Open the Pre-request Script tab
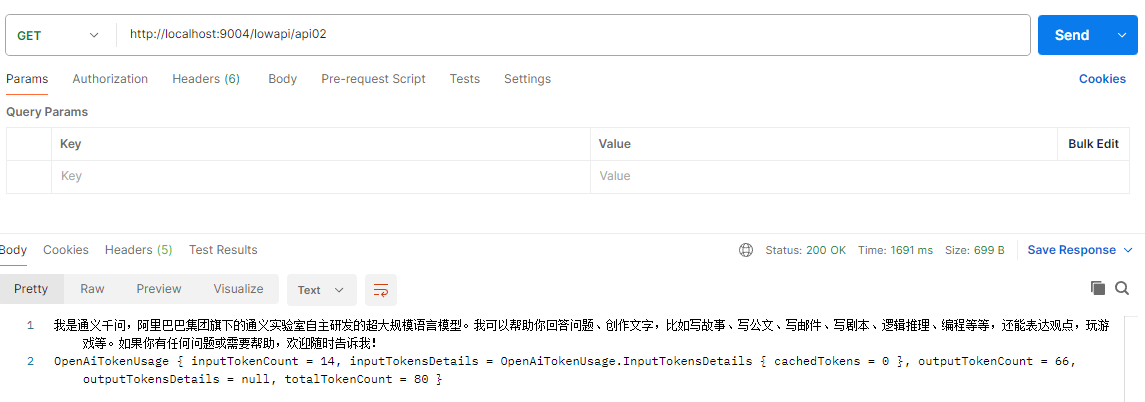The height and width of the screenshot is (402, 1145). (x=373, y=79)
